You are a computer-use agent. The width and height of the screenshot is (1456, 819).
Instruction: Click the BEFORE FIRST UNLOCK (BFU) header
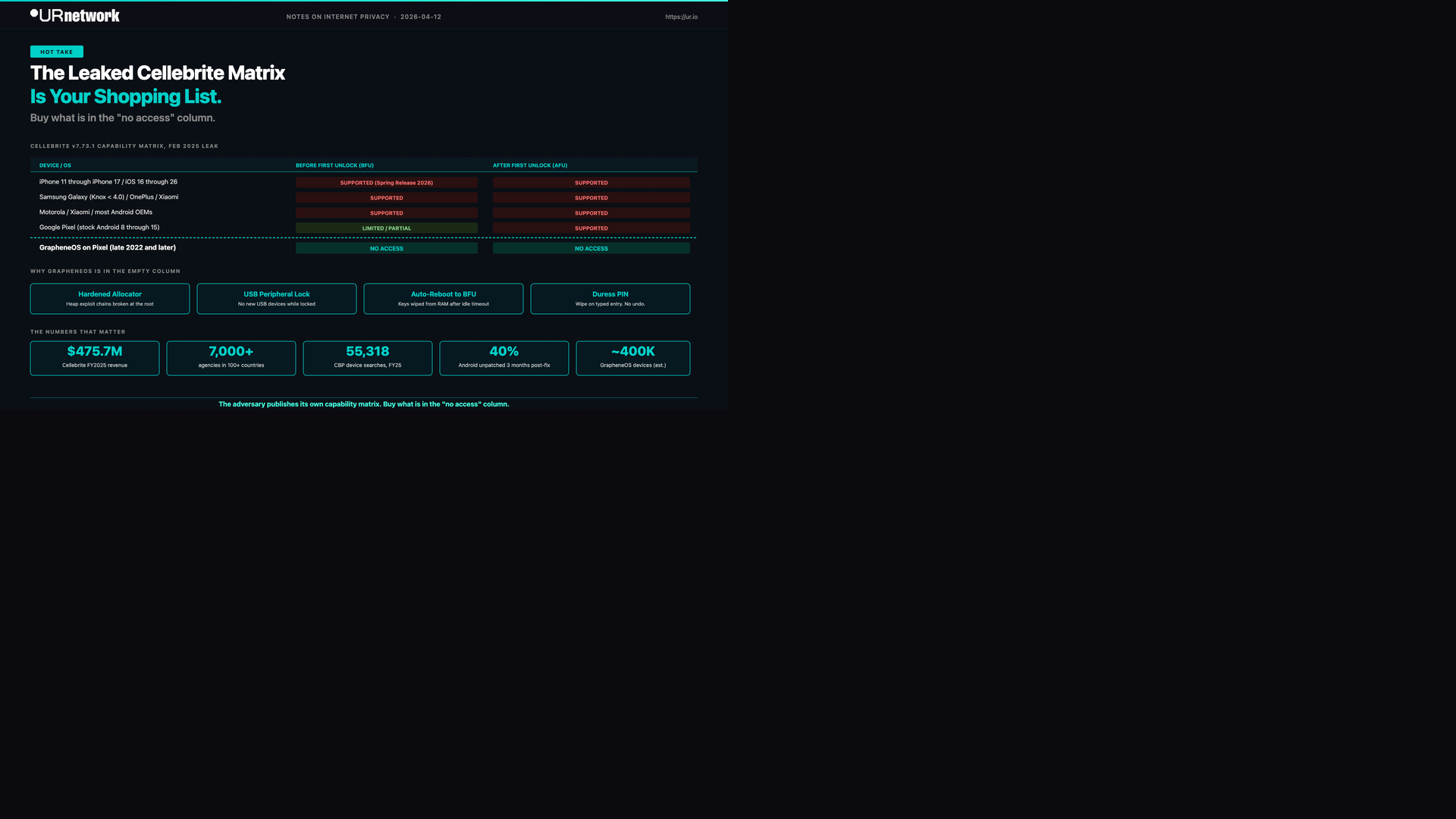[334, 165]
